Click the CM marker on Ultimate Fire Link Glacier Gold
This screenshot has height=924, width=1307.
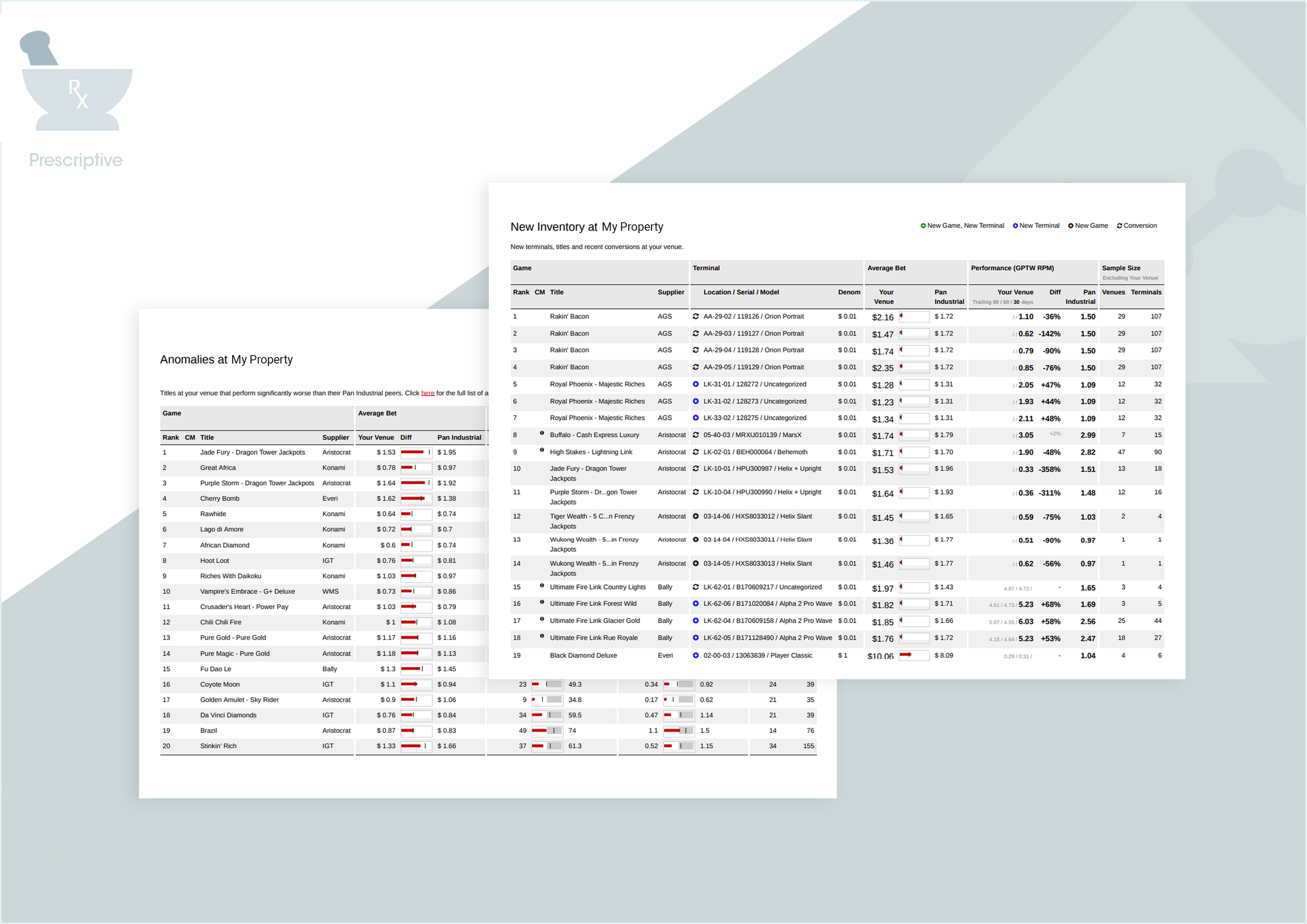(x=541, y=619)
